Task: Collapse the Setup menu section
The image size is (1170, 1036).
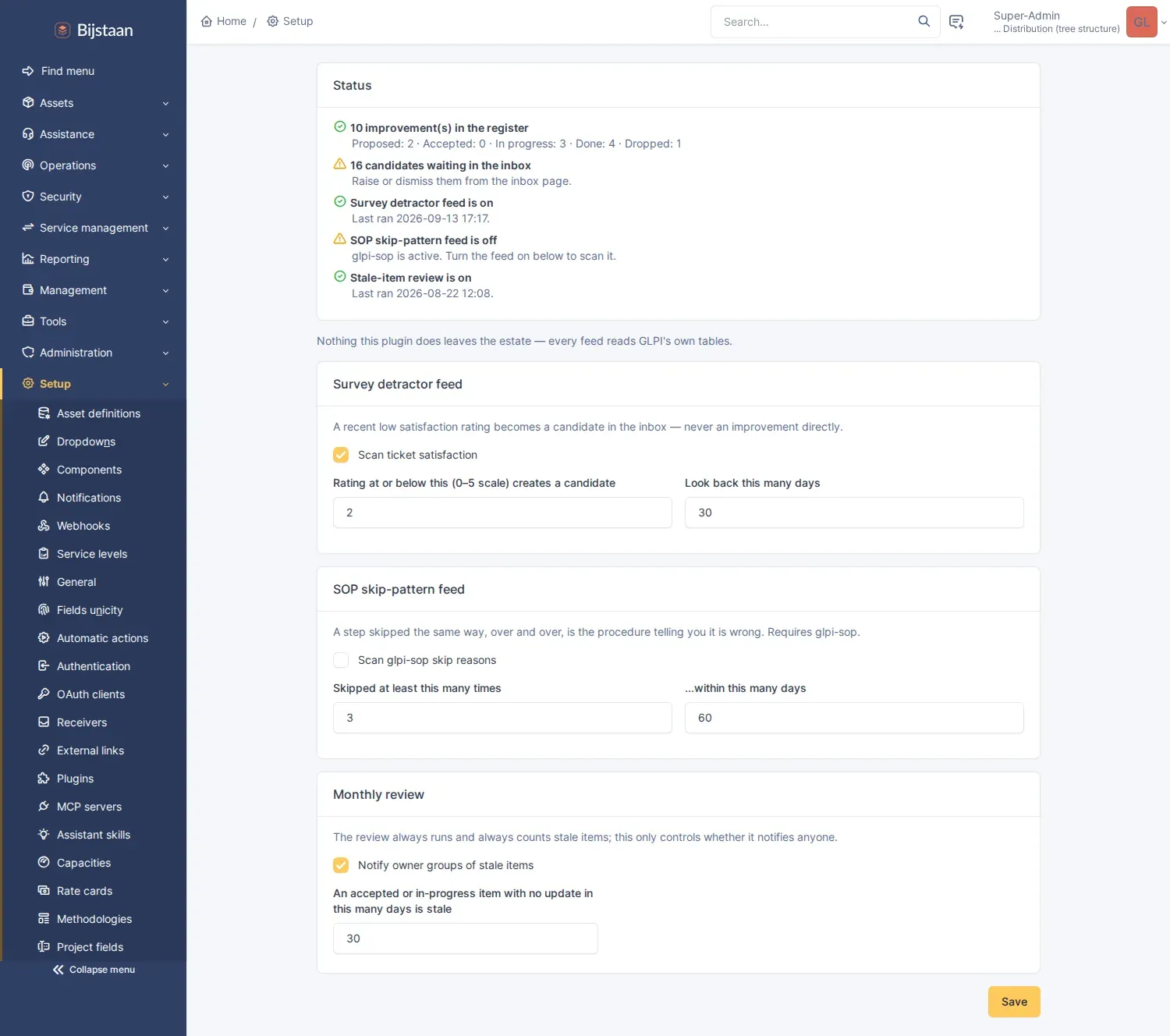Action: 94,384
